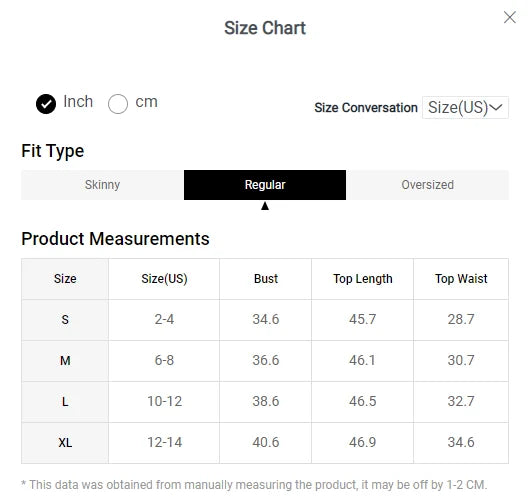Screen dimensions: 531x501
Task: Click the Top Length column header
Action: (362, 279)
